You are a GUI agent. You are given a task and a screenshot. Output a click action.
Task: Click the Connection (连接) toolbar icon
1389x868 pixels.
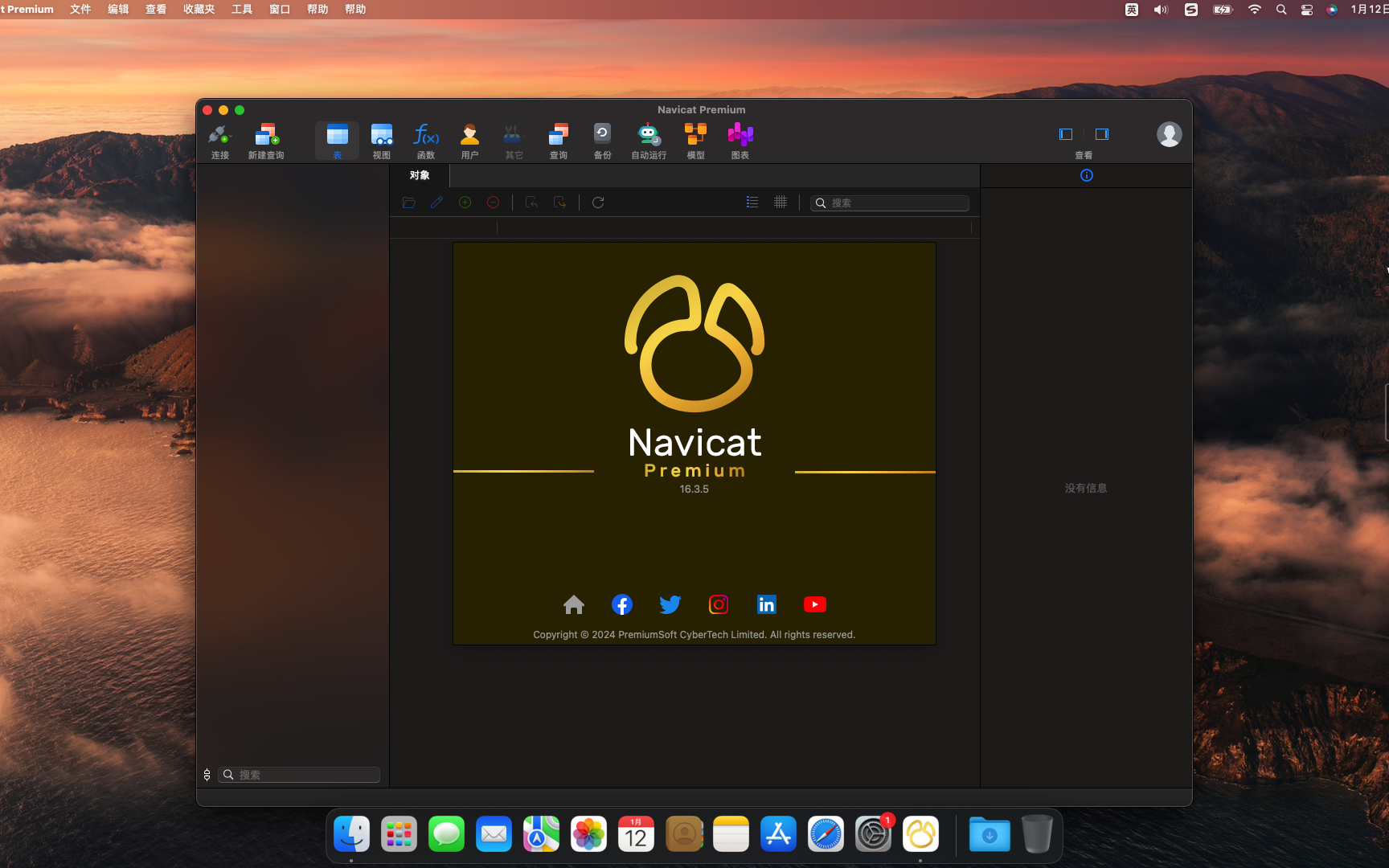(x=219, y=141)
